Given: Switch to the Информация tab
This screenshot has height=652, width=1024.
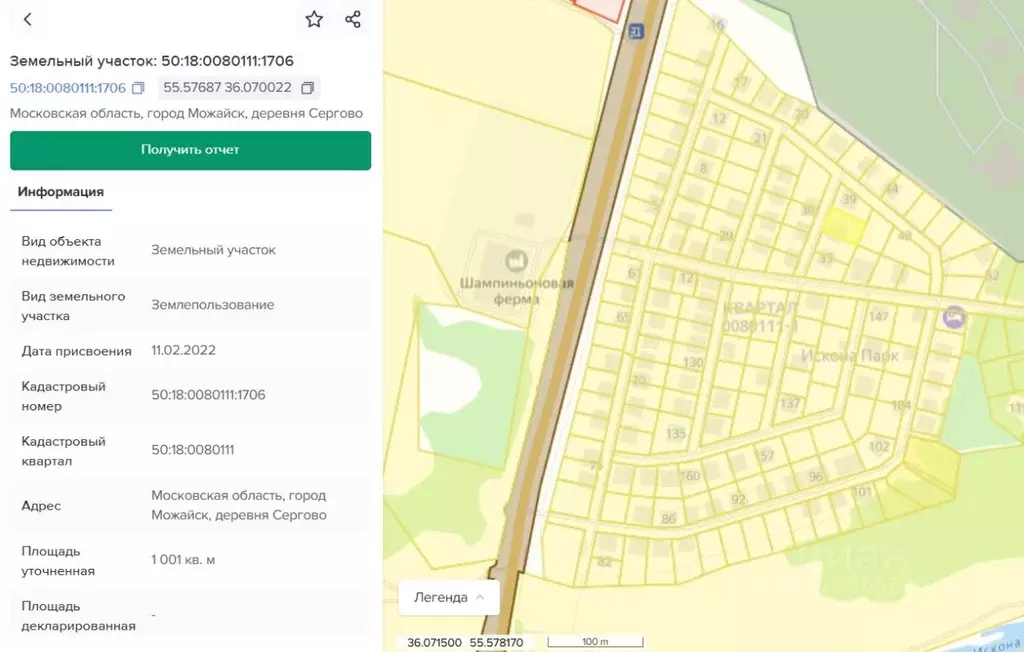Looking at the screenshot, I should 61,192.
